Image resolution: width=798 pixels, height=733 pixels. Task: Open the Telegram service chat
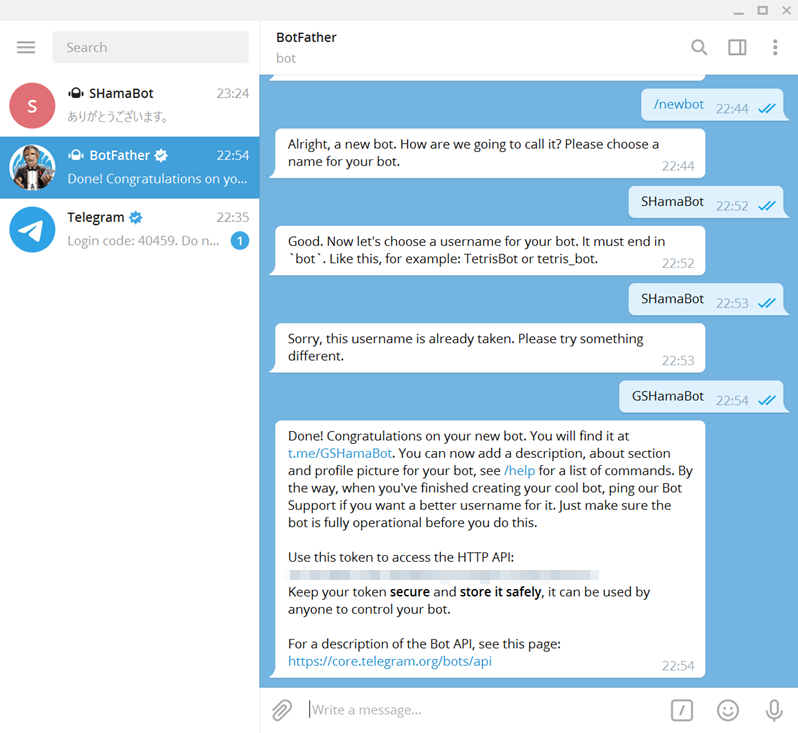click(150, 229)
